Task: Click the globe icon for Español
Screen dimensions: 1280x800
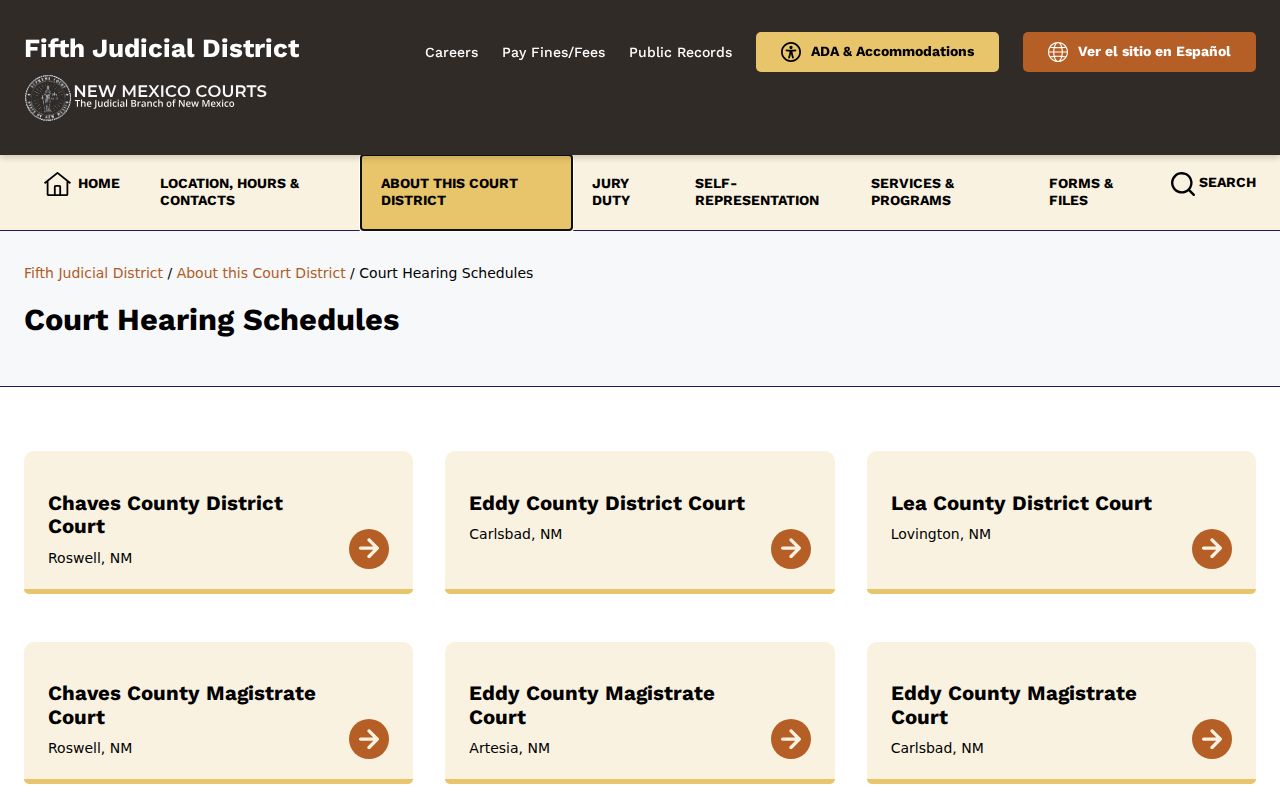Action: point(1058,52)
